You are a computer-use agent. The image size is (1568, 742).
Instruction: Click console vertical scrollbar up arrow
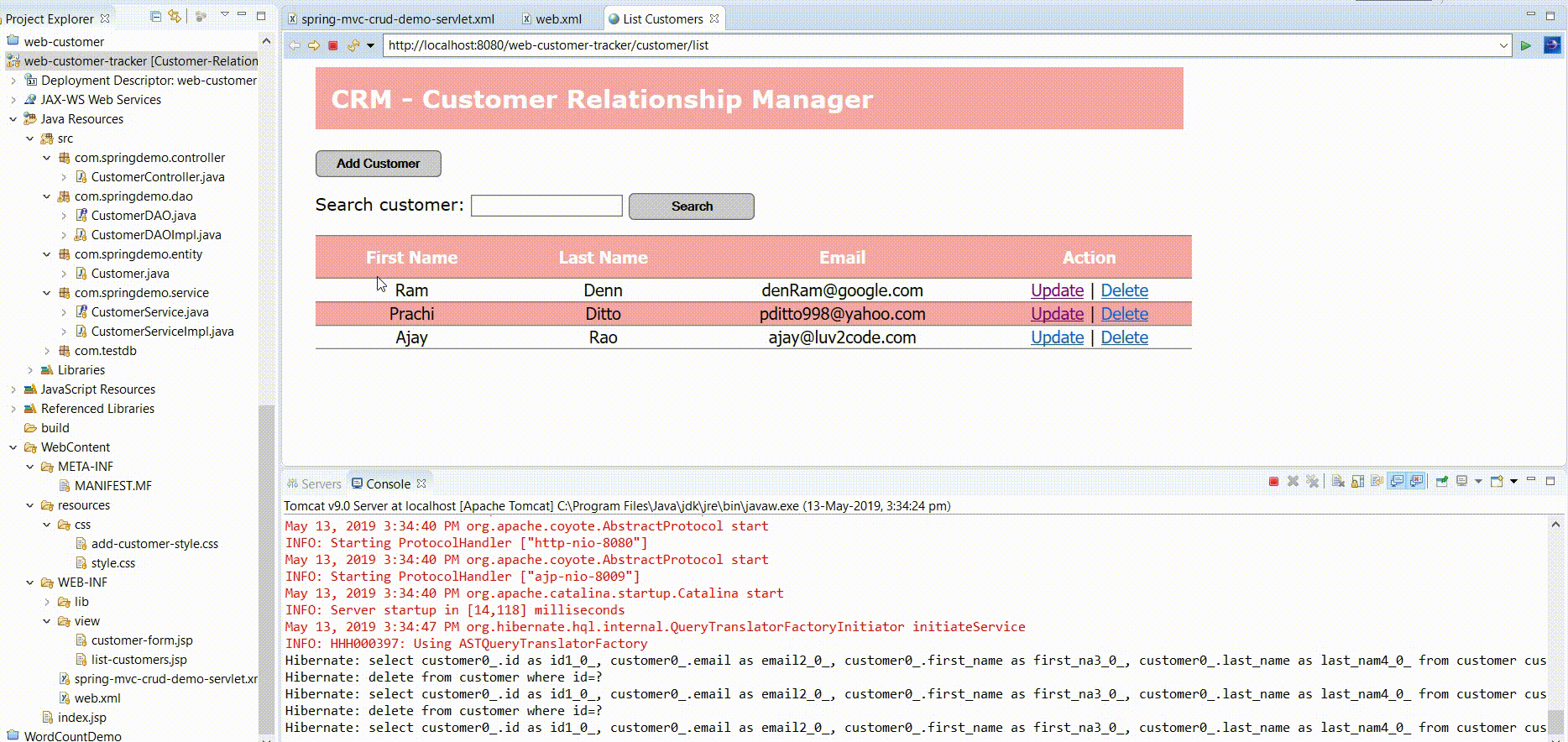click(1555, 525)
